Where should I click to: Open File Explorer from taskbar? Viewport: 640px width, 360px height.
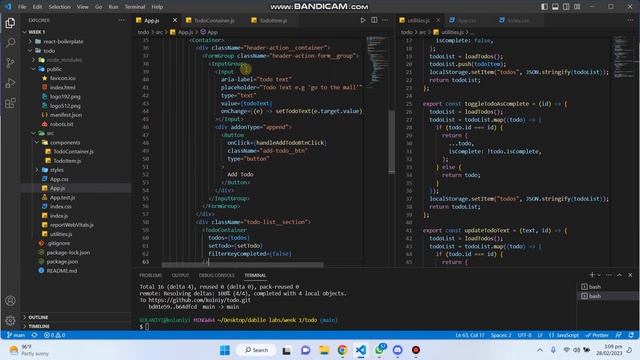click(x=324, y=350)
